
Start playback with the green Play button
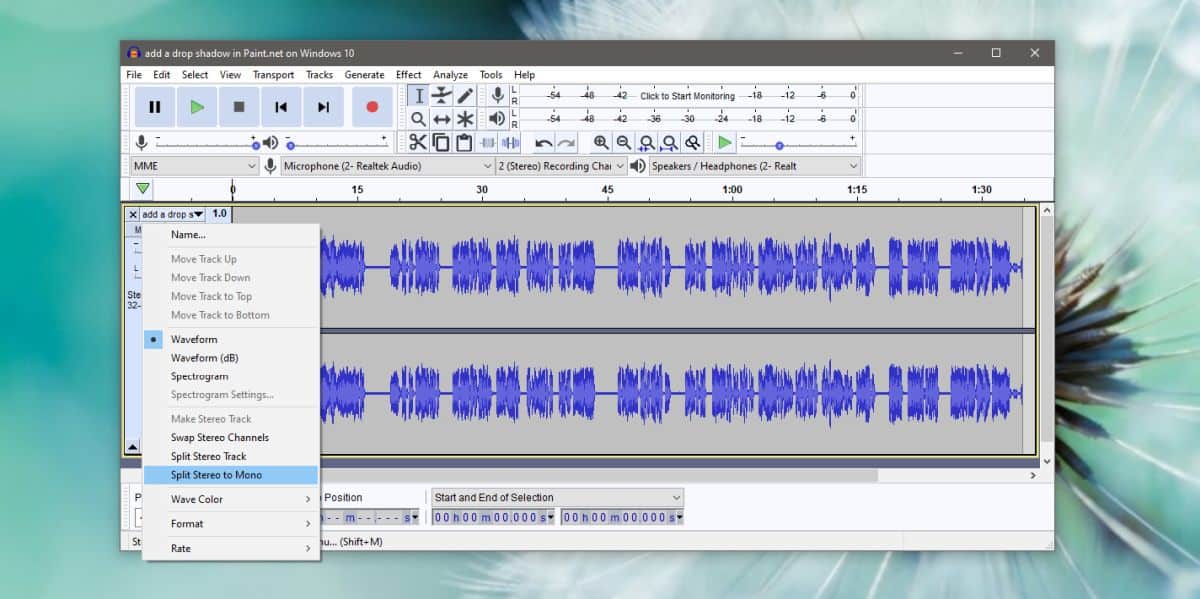pyautogui.click(x=197, y=107)
